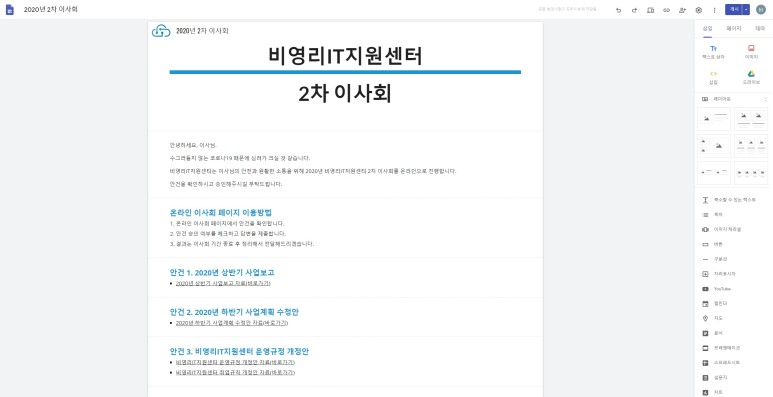Open the three-dot more options menu
Screen dimensions: 773x397
click(x=714, y=10)
